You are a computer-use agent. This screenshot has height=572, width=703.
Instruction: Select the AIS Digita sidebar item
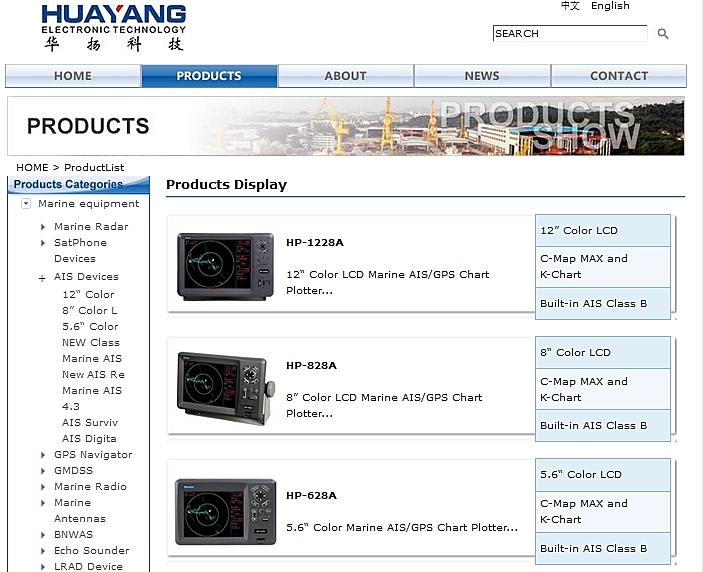click(89, 439)
